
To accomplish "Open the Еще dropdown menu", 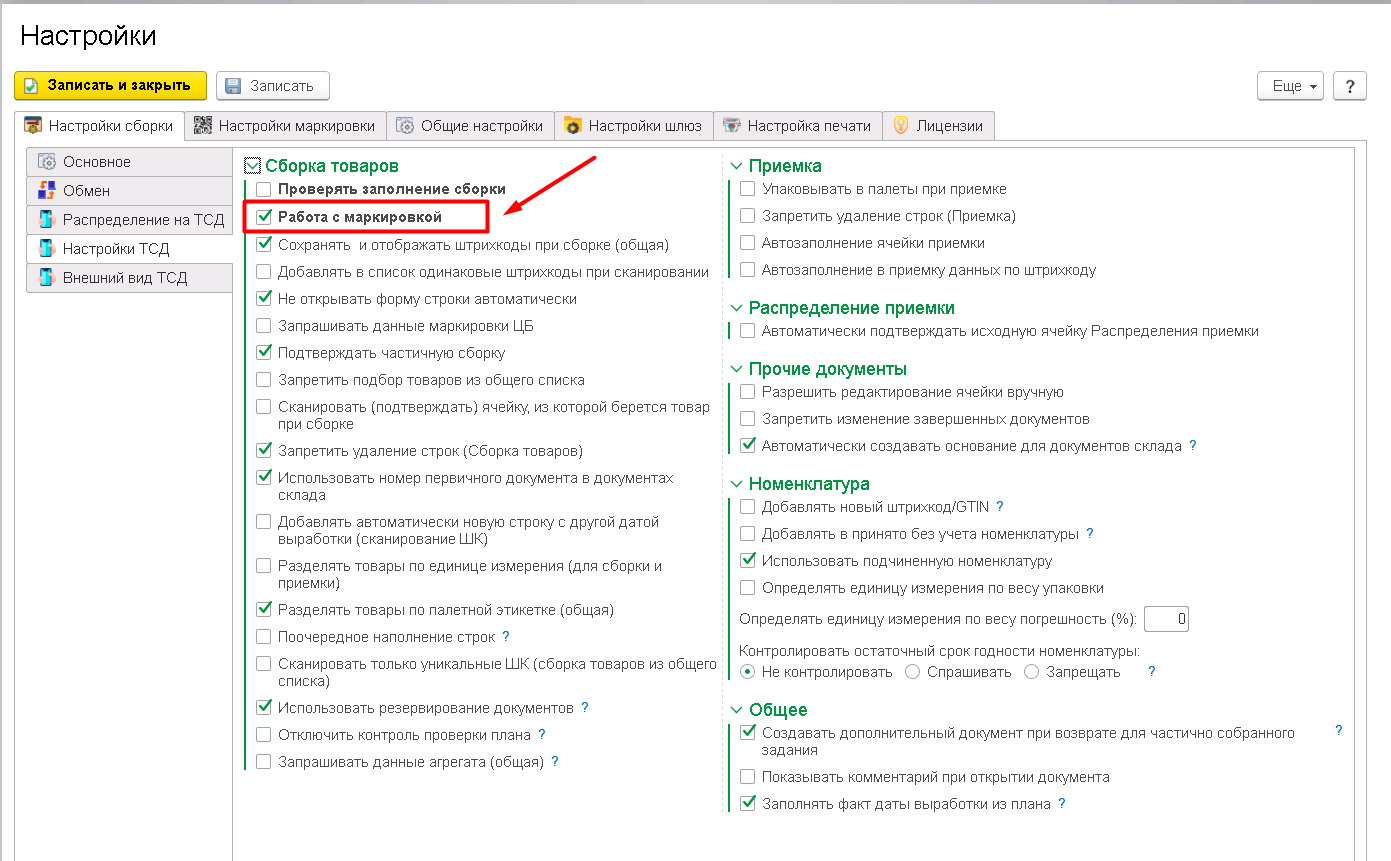I will pos(1290,86).
